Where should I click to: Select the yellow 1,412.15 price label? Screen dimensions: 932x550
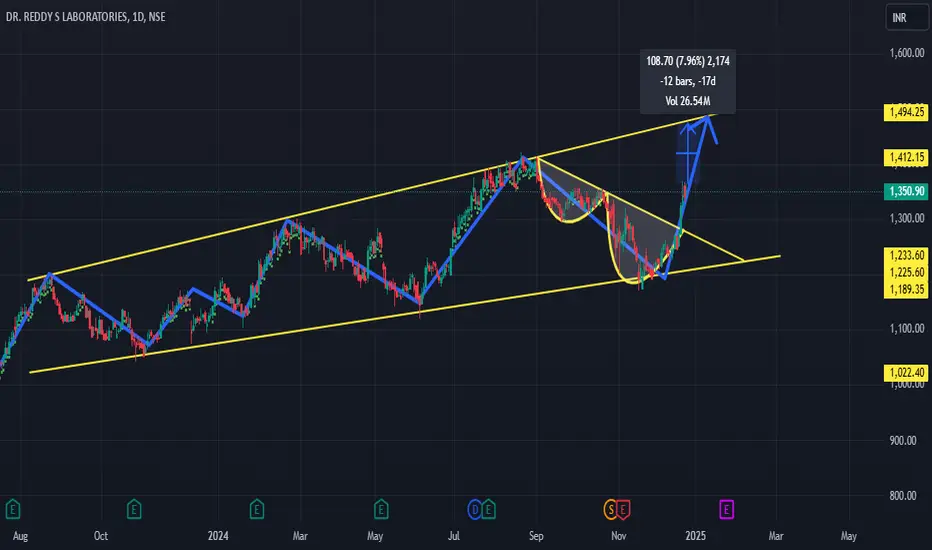(x=906, y=157)
